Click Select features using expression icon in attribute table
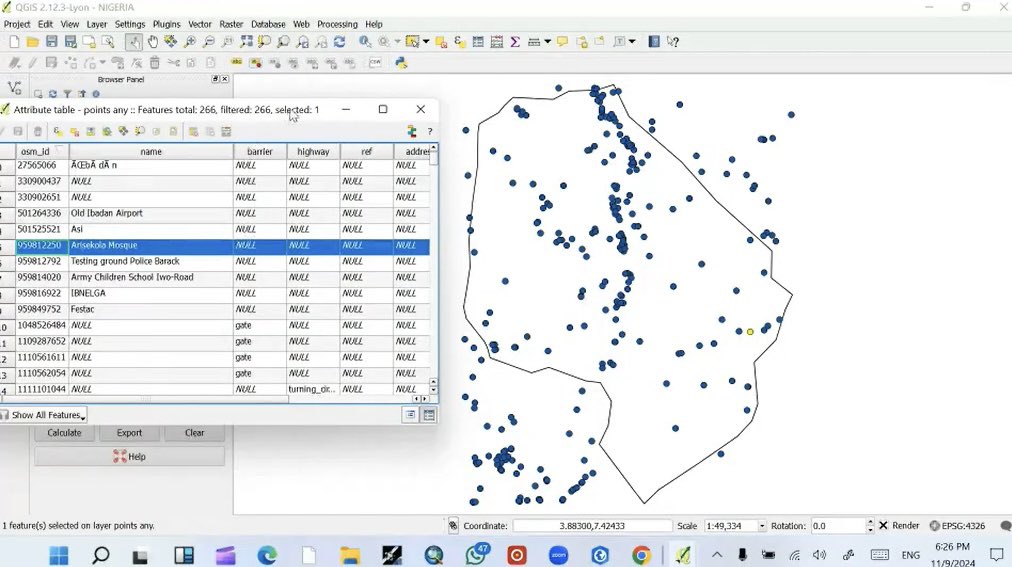 coord(58,132)
